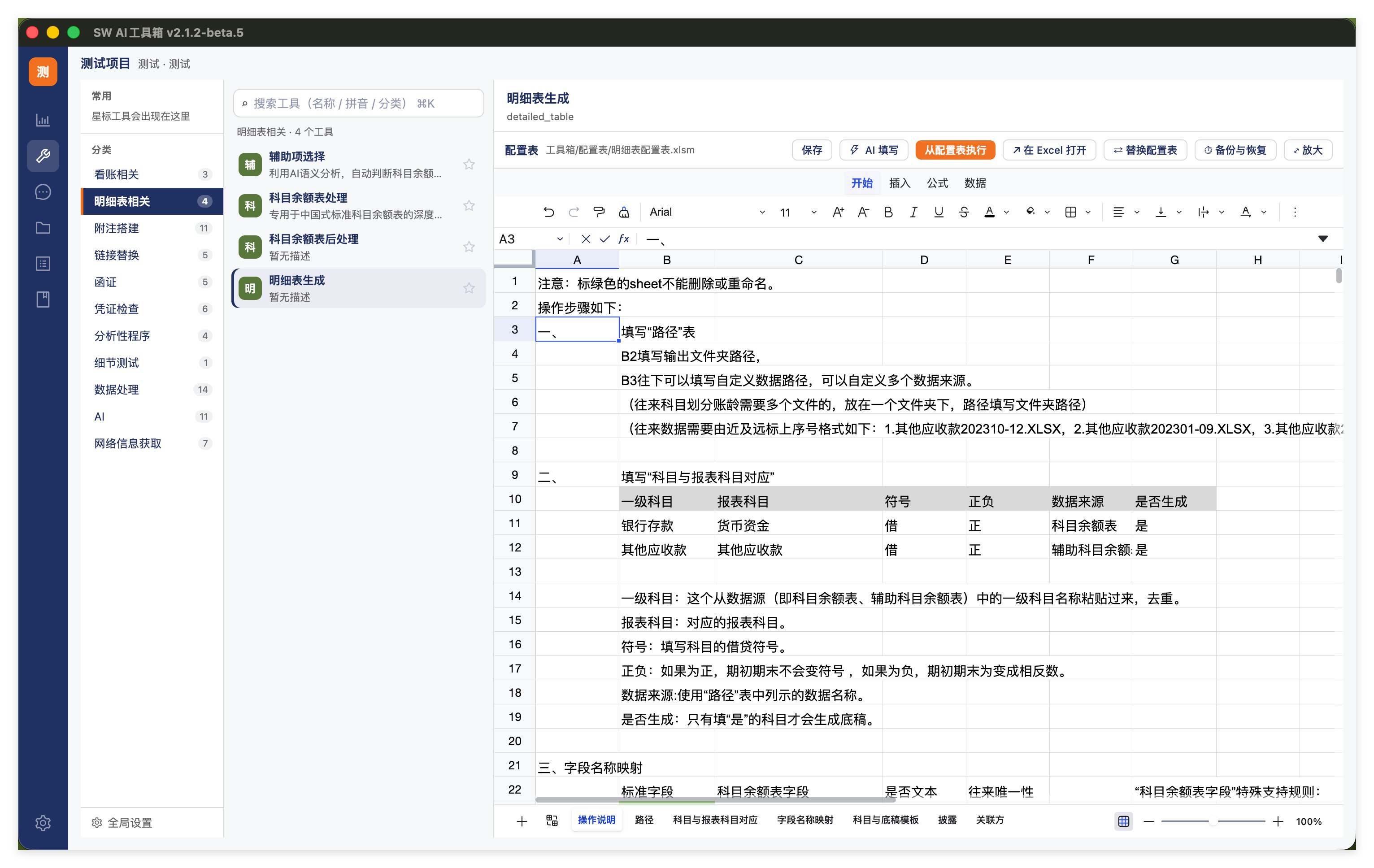Decrease font size with the A- icon
Screen dimensions: 1374x868
(x=863, y=212)
